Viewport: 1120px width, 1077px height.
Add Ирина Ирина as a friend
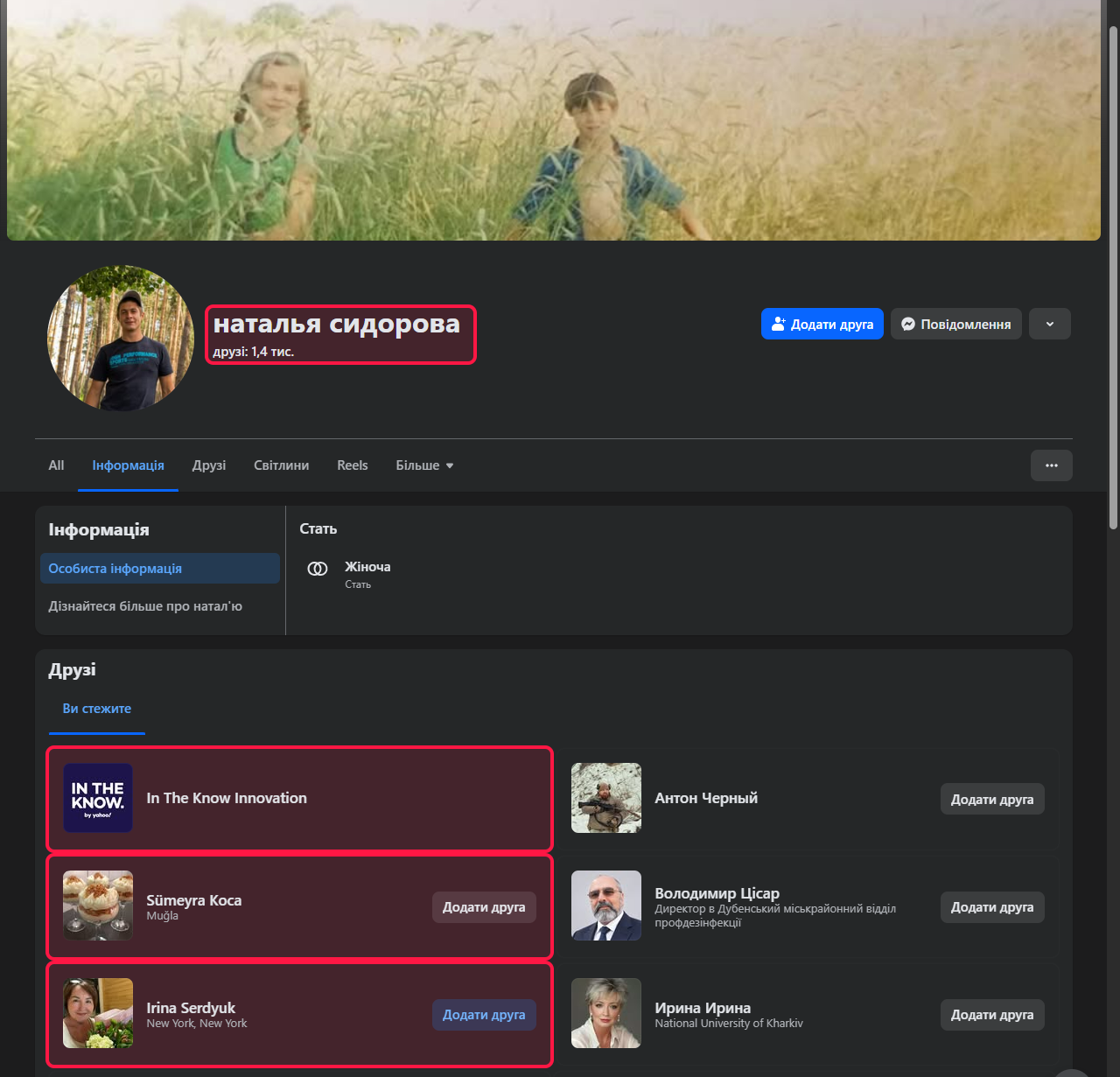tap(992, 1015)
